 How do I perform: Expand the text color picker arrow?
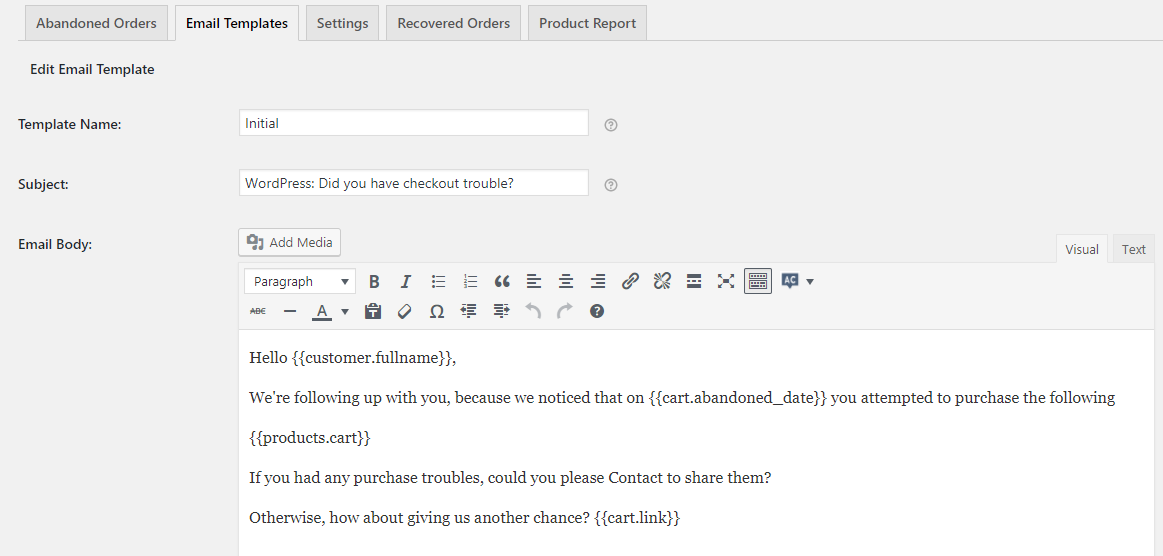point(345,312)
